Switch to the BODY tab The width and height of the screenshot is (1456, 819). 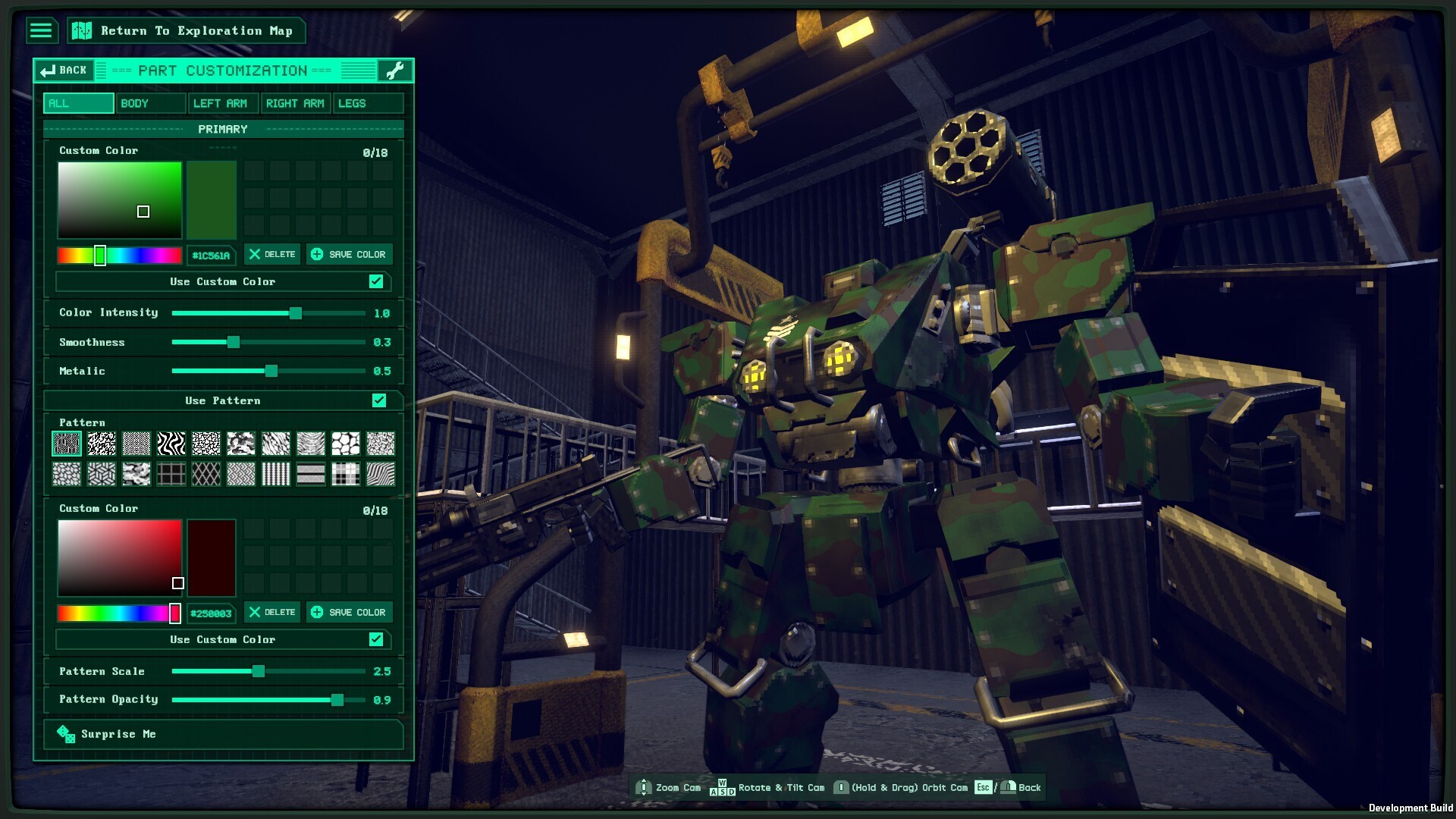coord(151,103)
